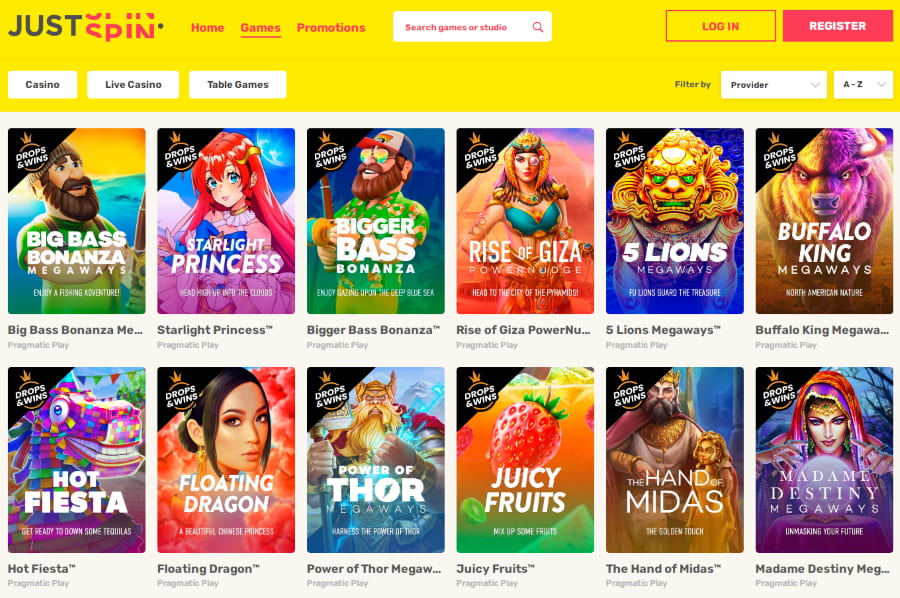Click Drops & Wins badge on Juicy Fruits
900x598 pixels.
[x=478, y=392]
